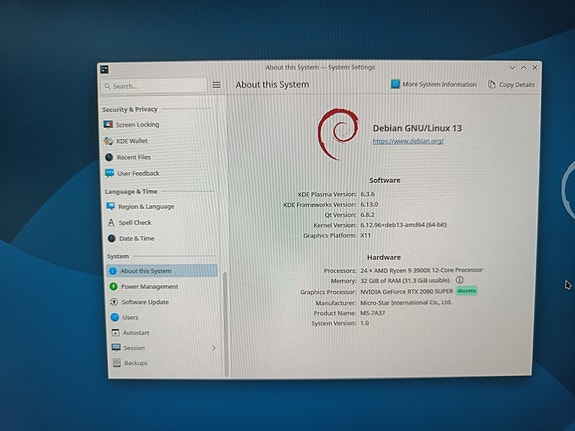This screenshot has height=431, width=575.
Task: Click KDE Plasma Version value 6.3.6
Action: coord(367,194)
